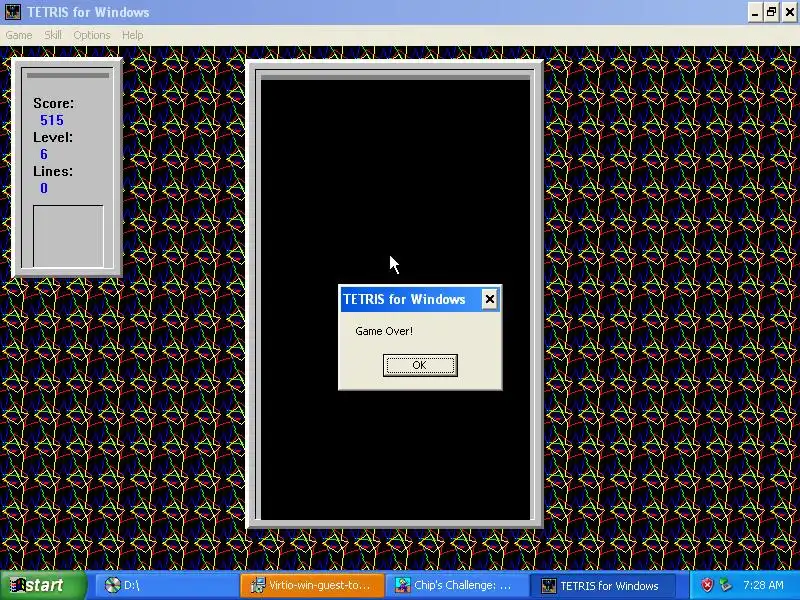Click the Game Over! message text
Screen dimensions: 800x600
(384, 331)
